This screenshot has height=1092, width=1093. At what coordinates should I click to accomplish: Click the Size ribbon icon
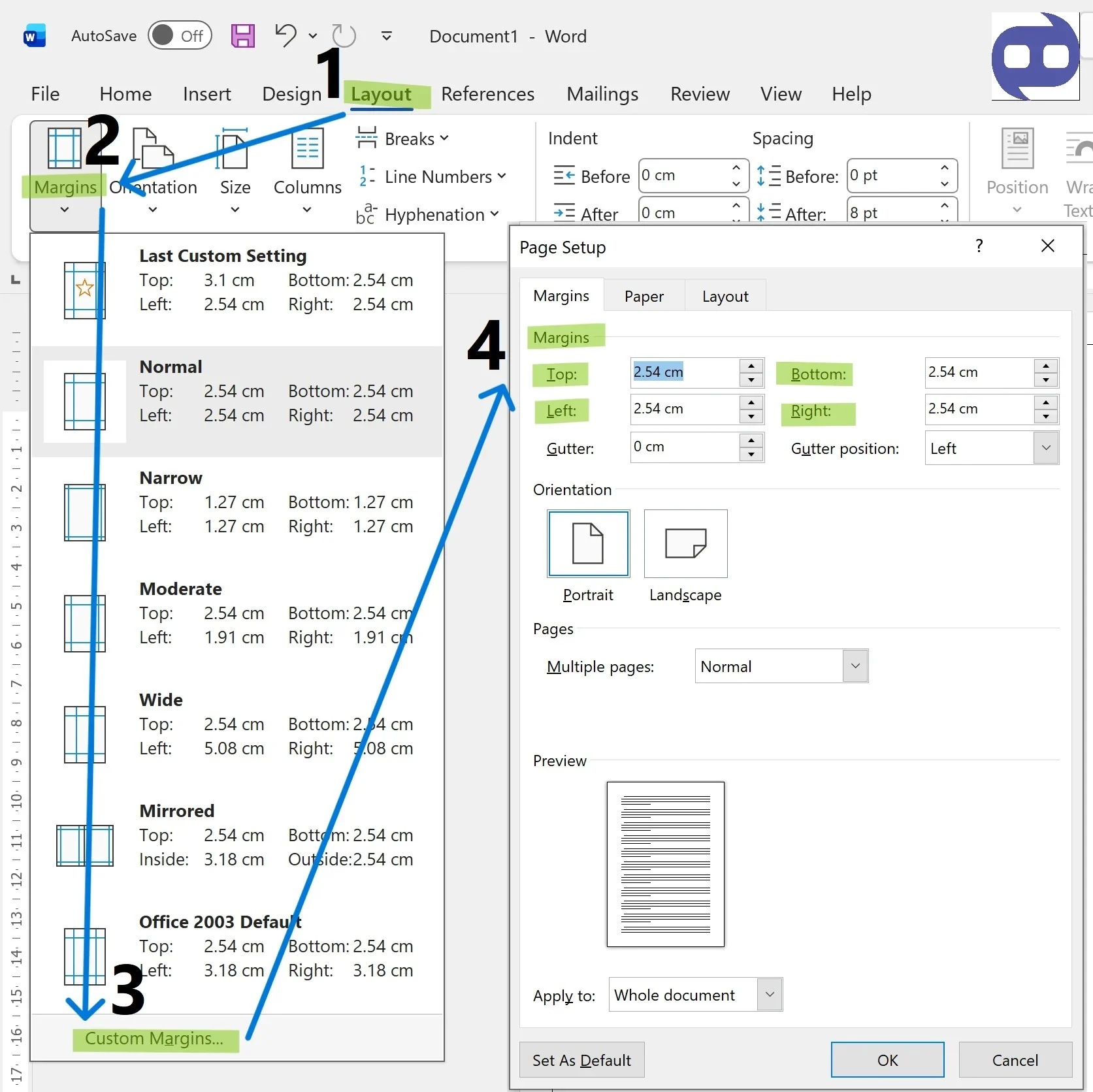[231, 148]
